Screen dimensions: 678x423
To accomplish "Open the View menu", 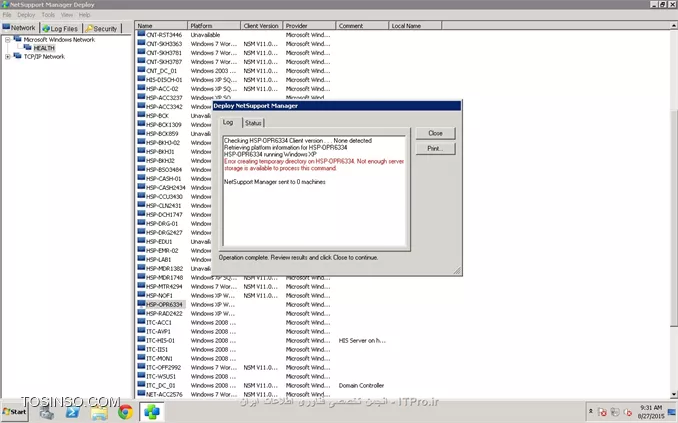I will (67, 15).
